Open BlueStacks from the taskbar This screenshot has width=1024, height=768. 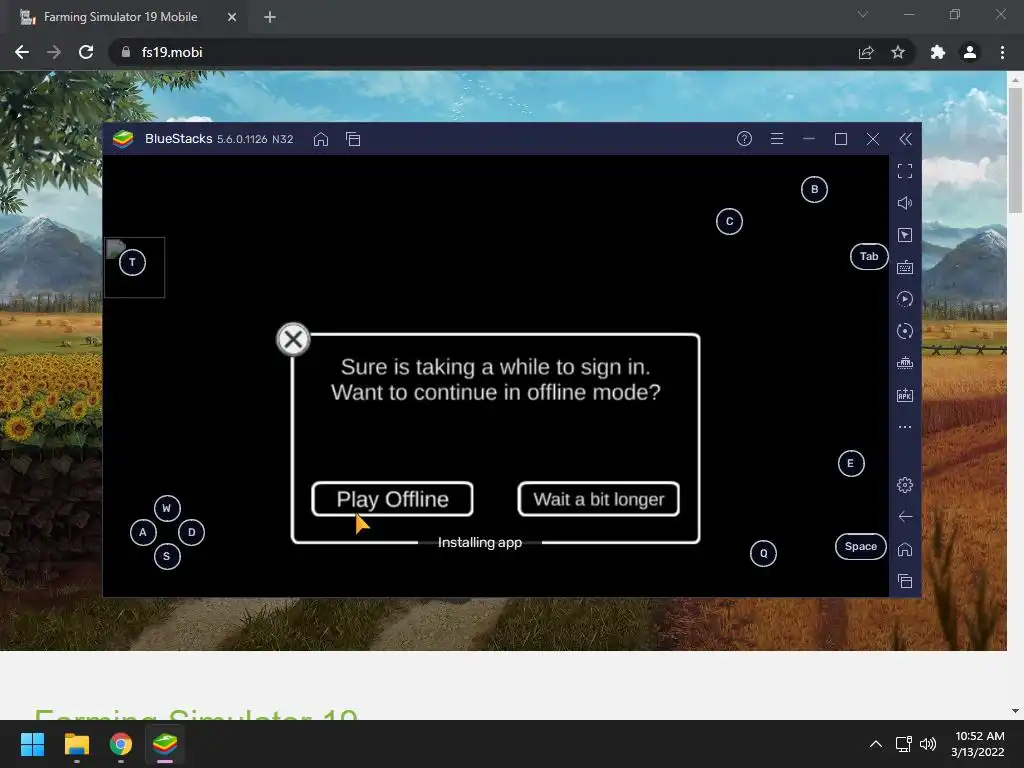(x=165, y=744)
